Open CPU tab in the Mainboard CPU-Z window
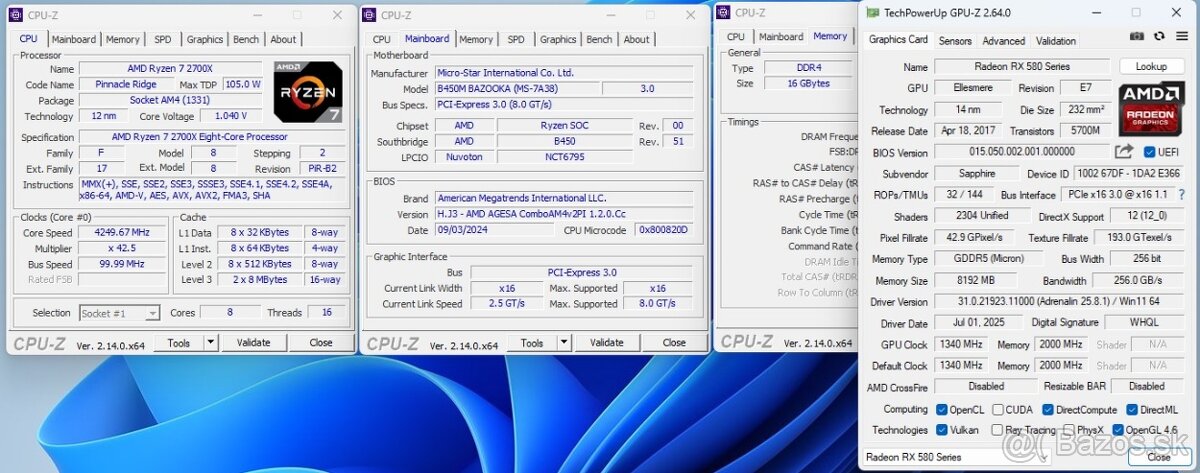The width and height of the screenshot is (1200, 473). click(x=382, y=39)
